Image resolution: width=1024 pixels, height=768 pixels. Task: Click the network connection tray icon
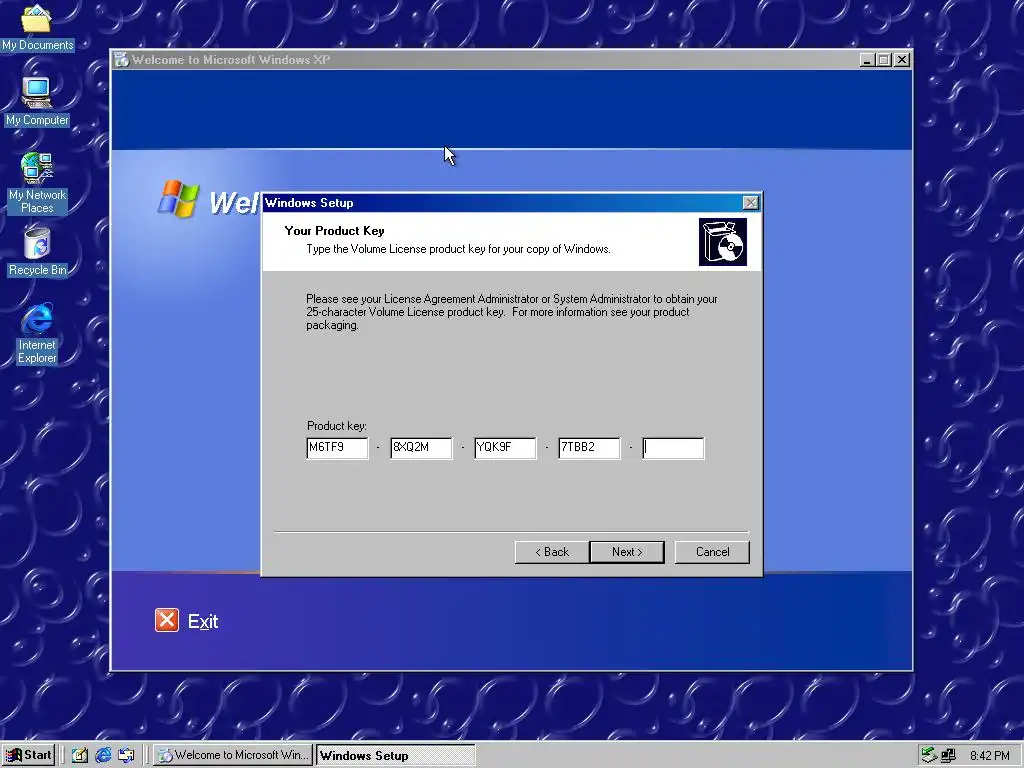929,756
